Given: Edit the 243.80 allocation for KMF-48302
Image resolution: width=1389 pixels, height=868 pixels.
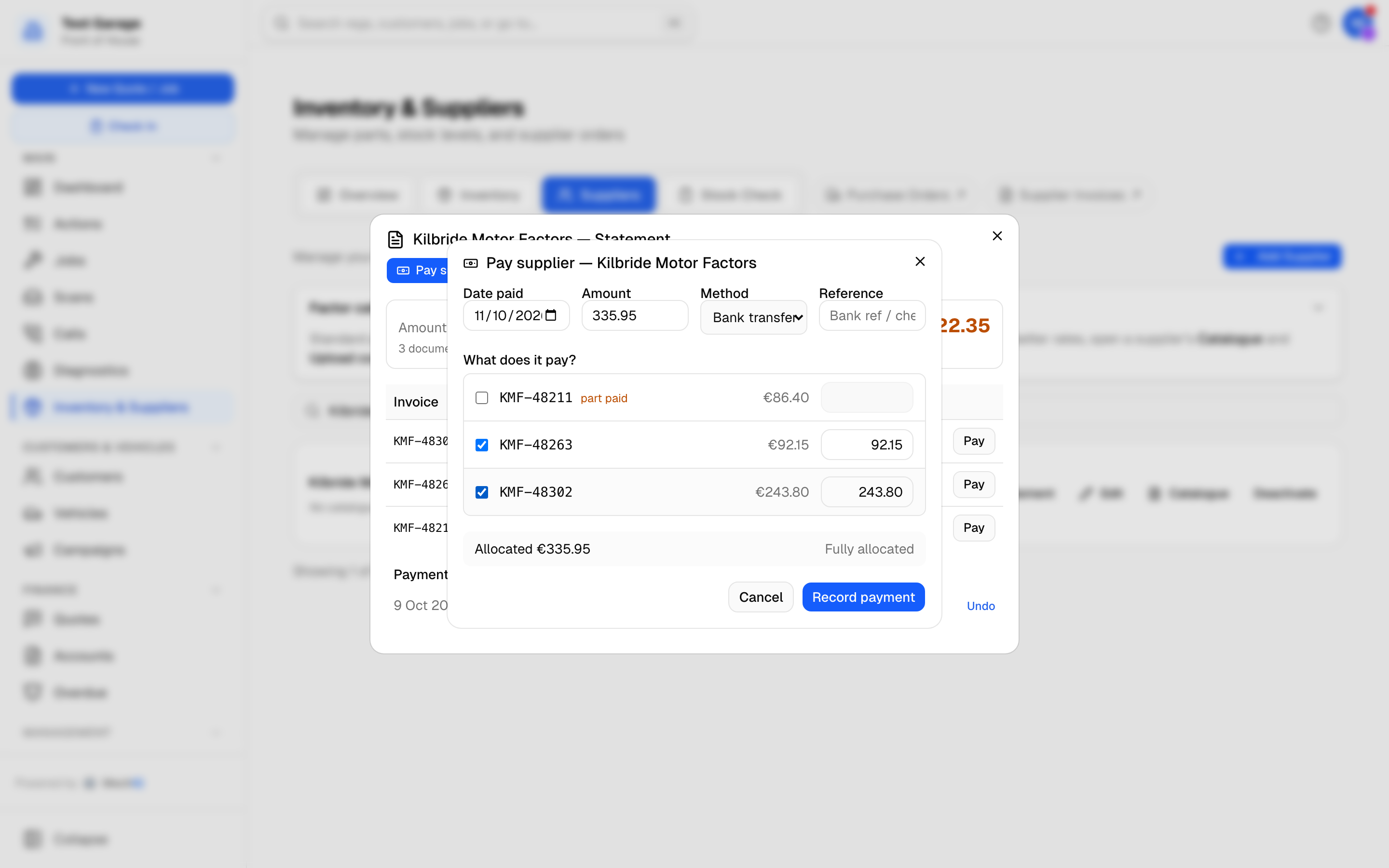Looking at the screenshot, I should (867, 492).
